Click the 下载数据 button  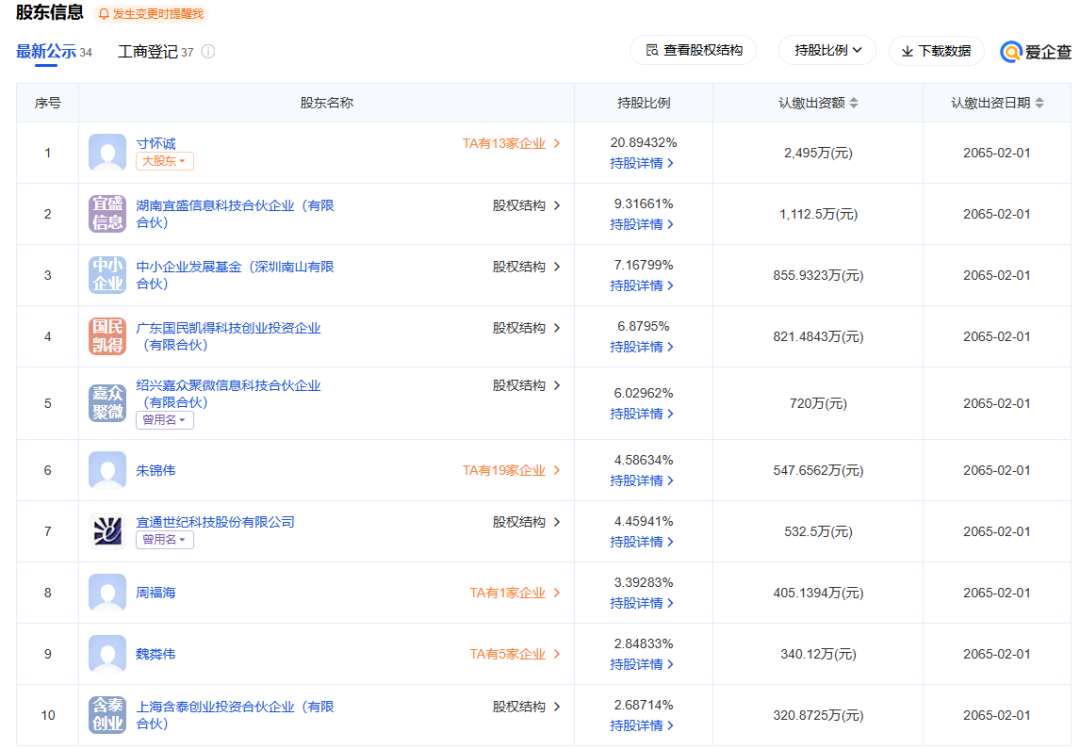(936, 51)
